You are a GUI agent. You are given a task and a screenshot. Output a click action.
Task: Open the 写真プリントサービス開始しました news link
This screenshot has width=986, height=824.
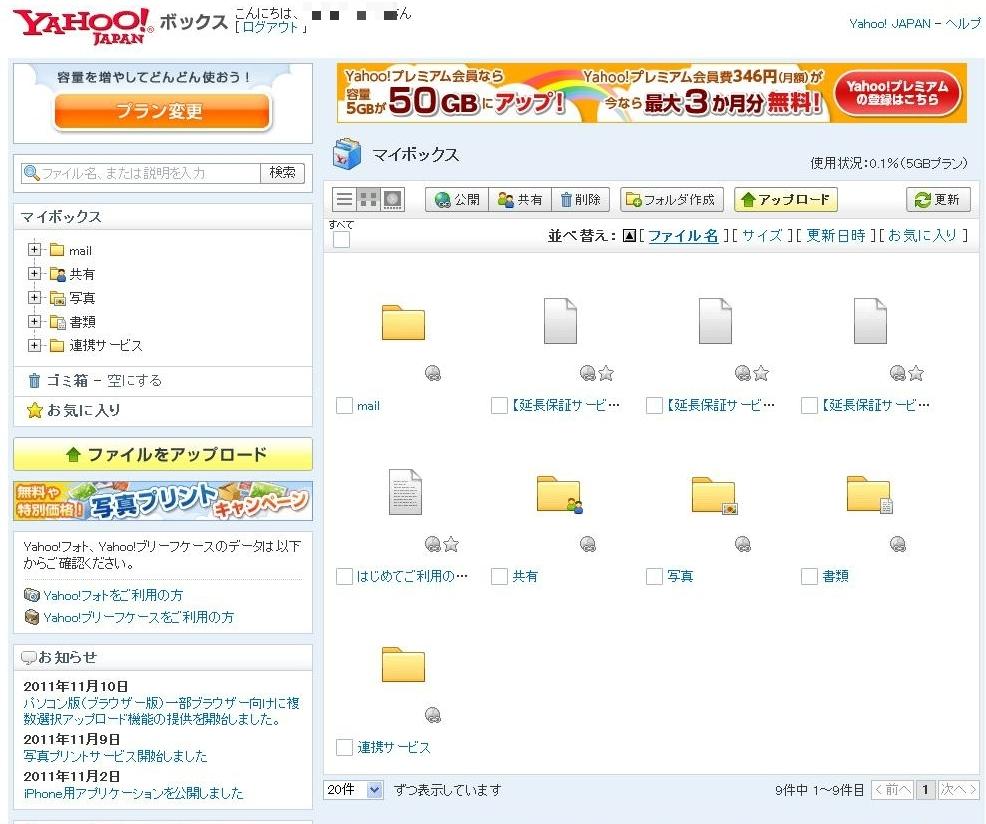[115, 756]
